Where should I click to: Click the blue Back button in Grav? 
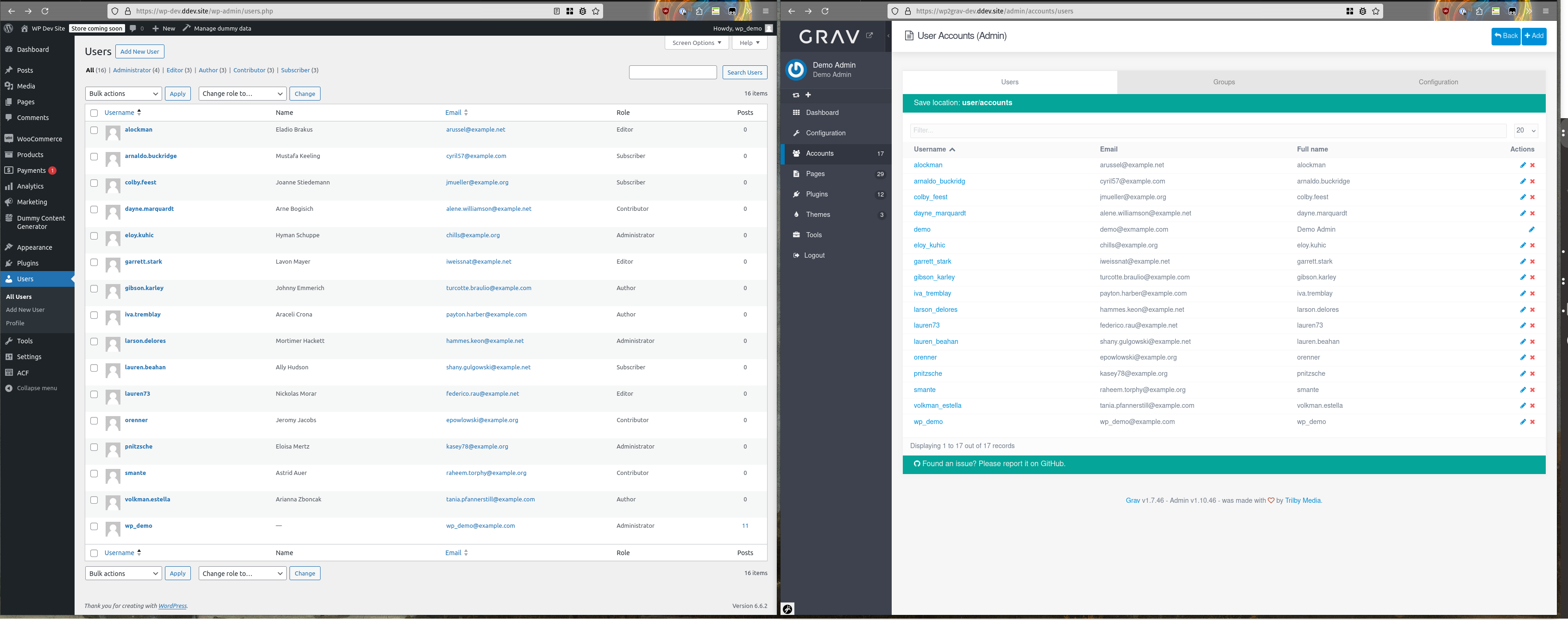[1505, 36]
